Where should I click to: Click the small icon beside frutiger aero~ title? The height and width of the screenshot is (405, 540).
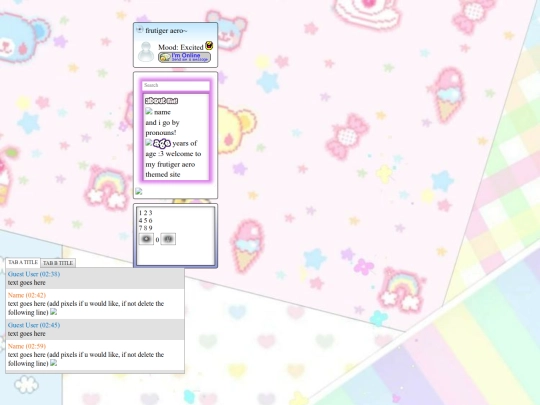point(139,30)
